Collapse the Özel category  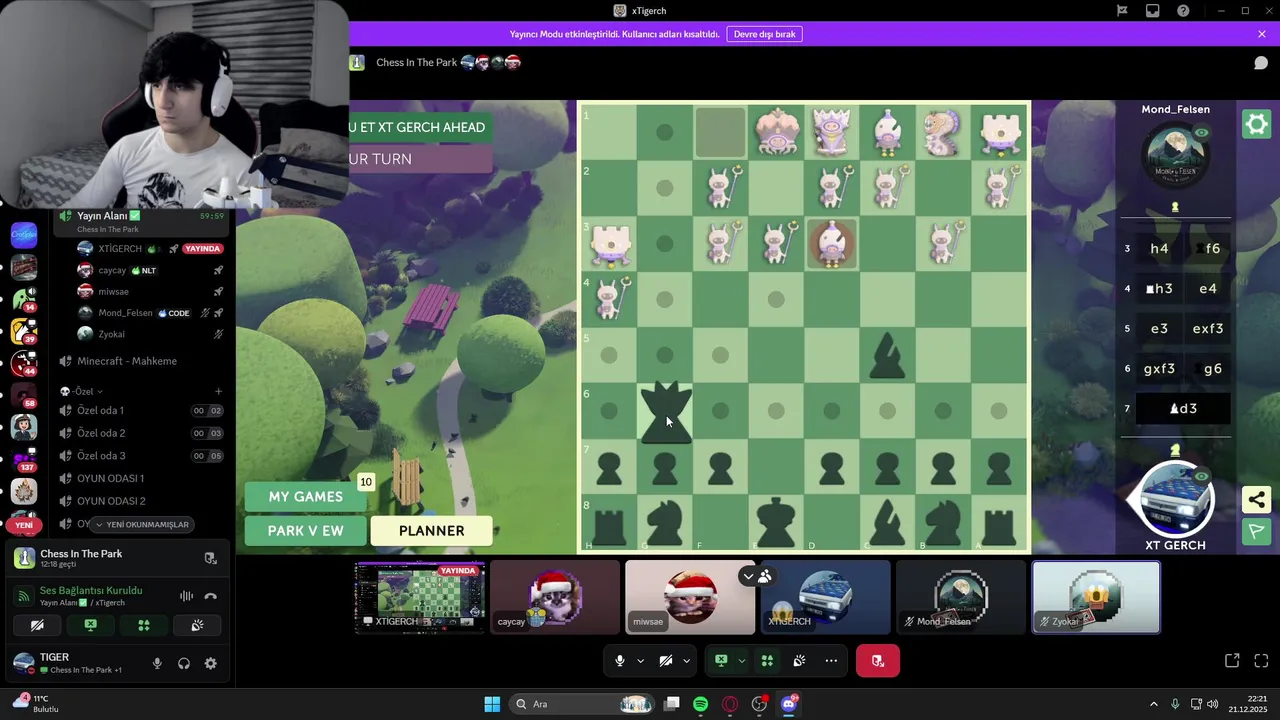(83, 391)
